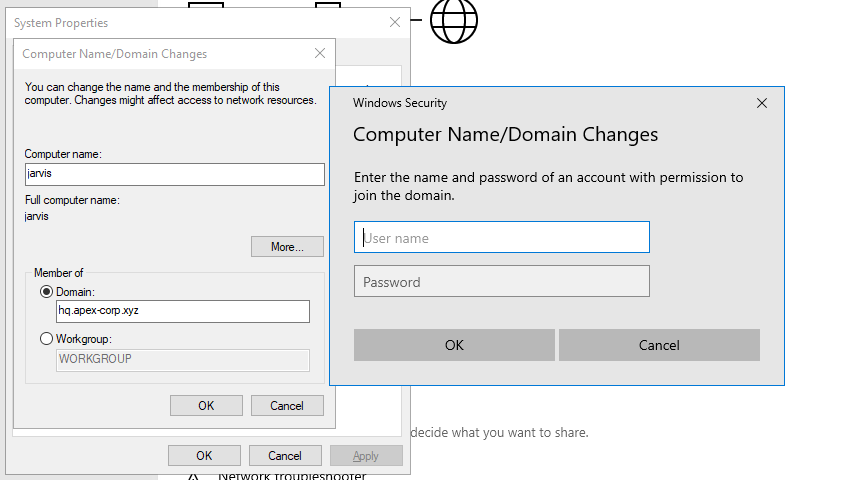Viewport: 859px width, 480px height.
Task: Click the domain field hq.apex-corp.xyz
Action: (x=182, y=311)
